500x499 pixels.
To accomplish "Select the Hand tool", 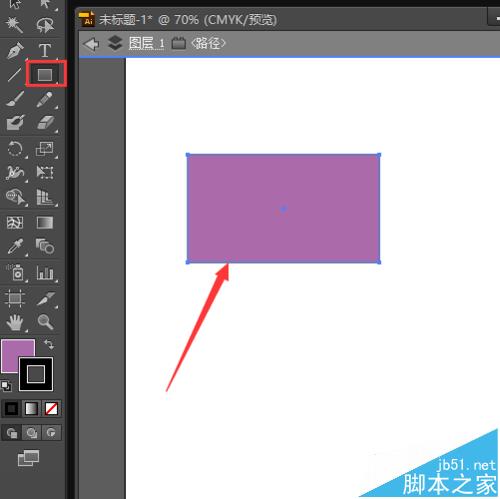I will 15,322.
